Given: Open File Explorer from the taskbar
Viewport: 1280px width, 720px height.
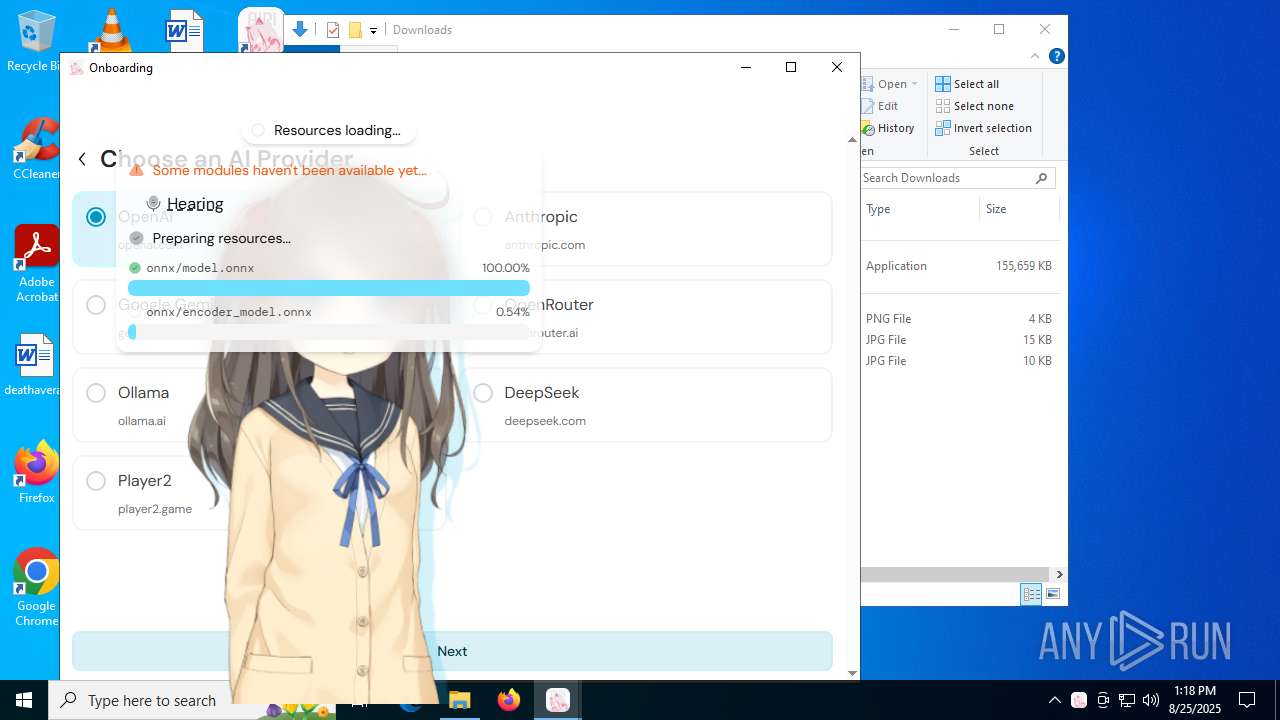Looking at the screenshot, I should (459, 700).
